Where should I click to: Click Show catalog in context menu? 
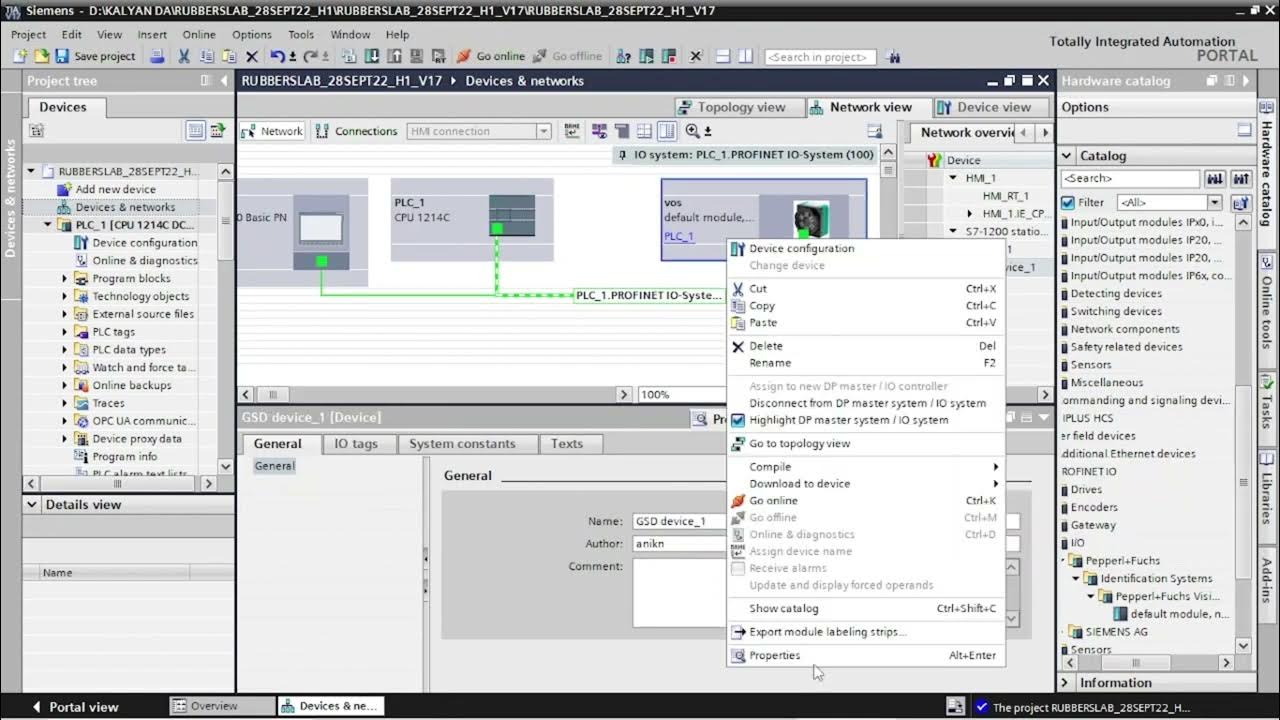click(866, 608)
